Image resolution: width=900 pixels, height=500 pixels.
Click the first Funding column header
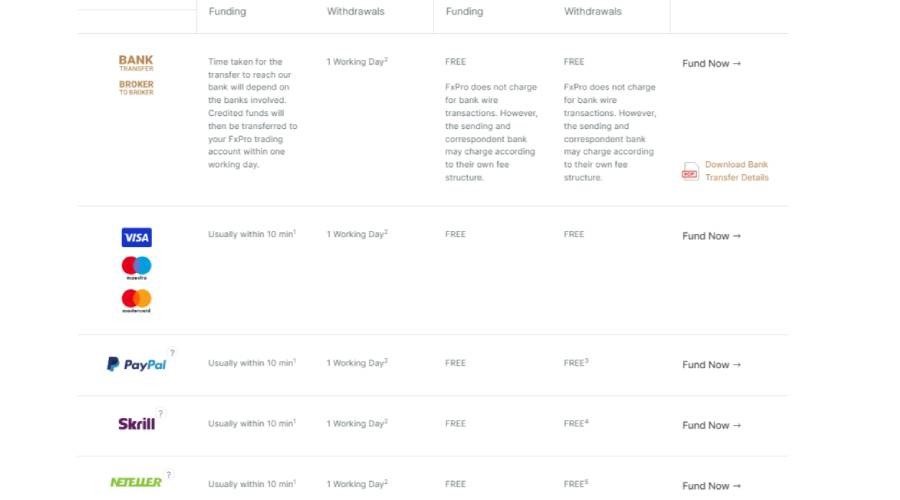click(x=227, y=12)
